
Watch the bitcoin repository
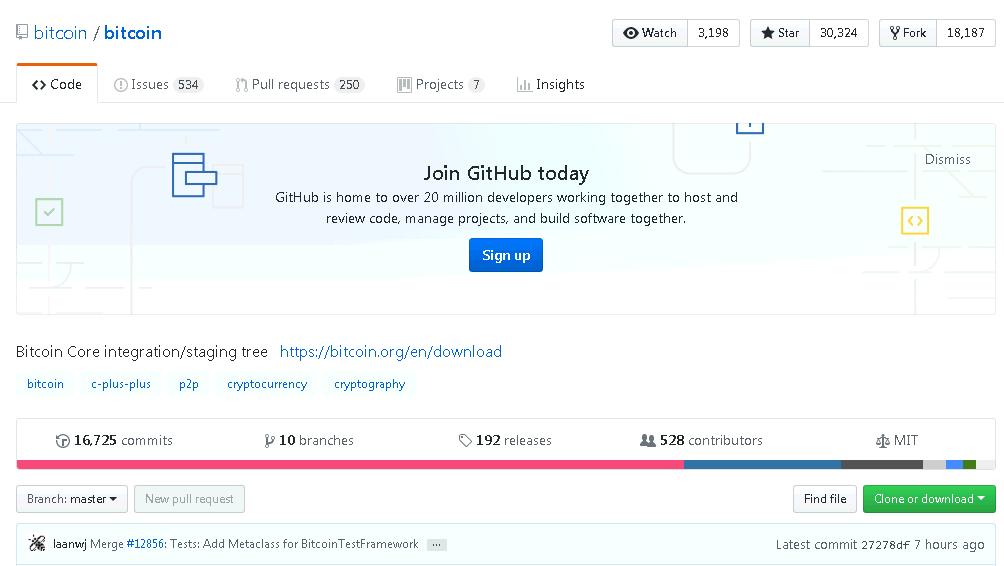[650, 33]
